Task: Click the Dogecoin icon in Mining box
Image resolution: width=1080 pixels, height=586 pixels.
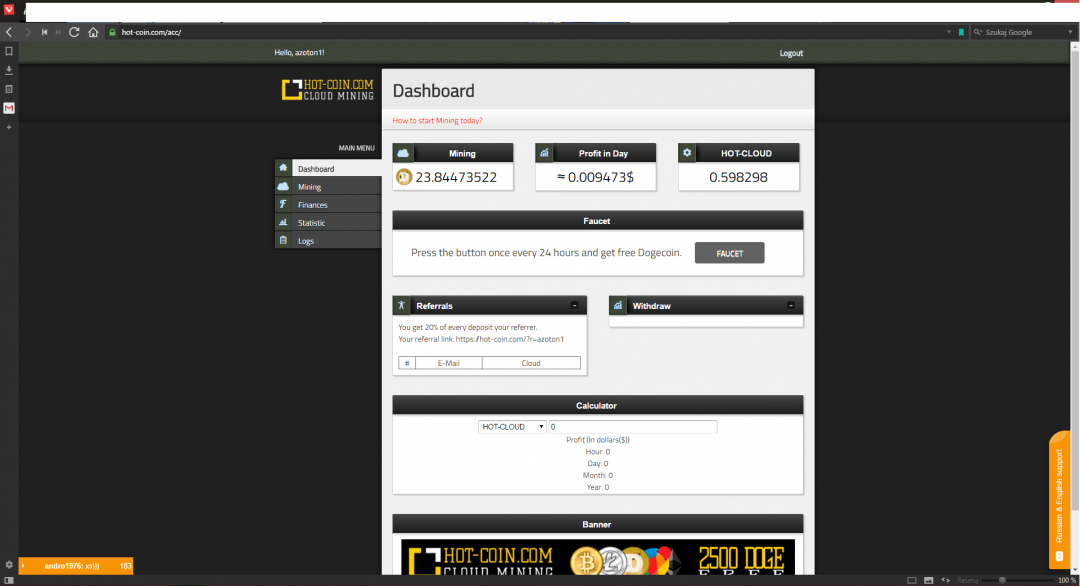Action: pos(404,178)
